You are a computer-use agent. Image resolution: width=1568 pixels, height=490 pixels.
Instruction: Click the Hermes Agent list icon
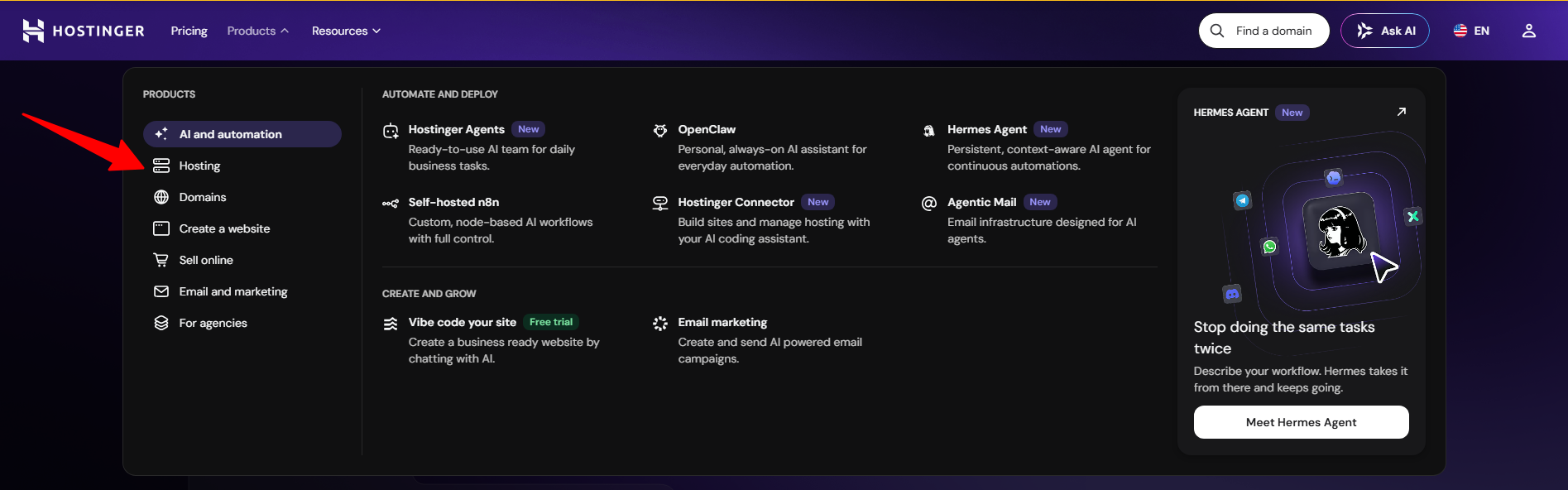929,130
